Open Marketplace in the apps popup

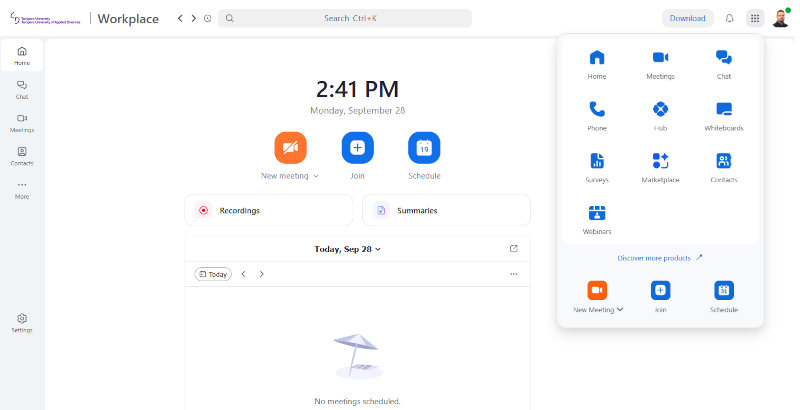pos(660,167)
